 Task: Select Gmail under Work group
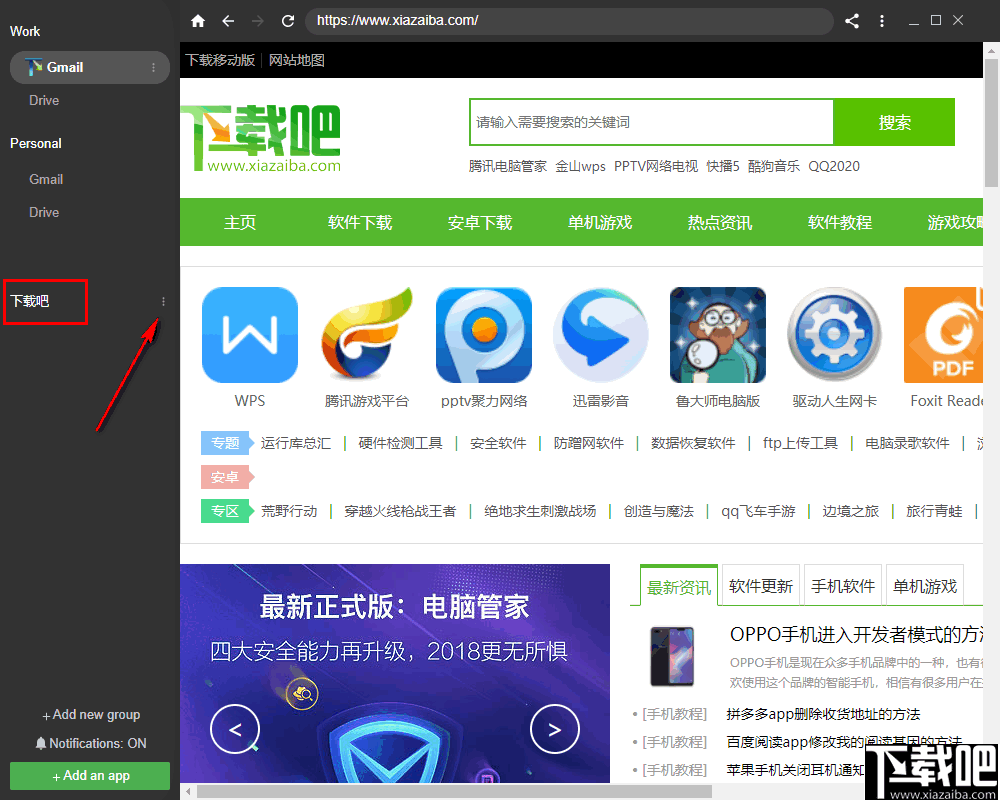click(x=89, y=68)
